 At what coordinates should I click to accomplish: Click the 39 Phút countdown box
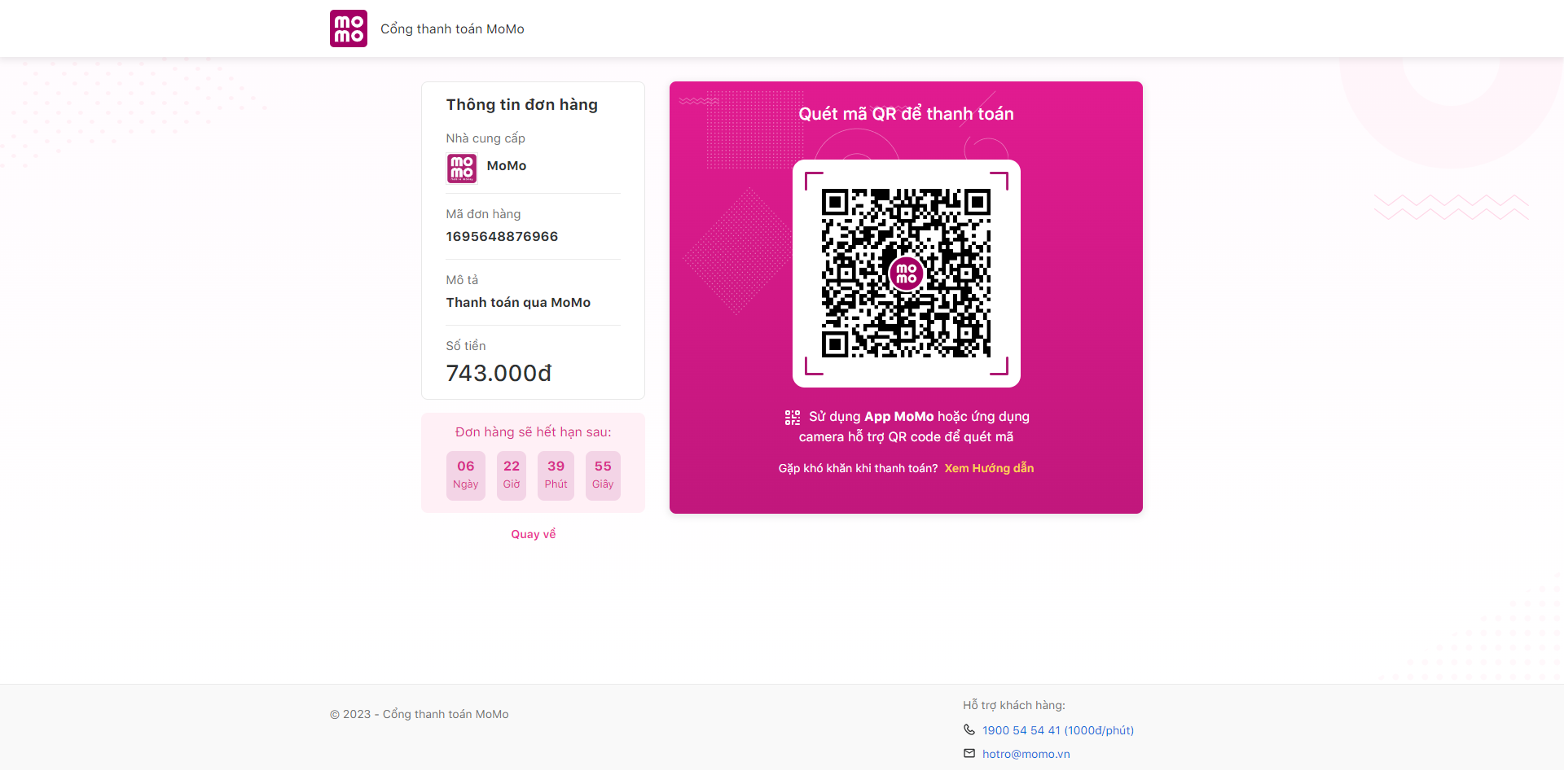click(x=556, y=475)
